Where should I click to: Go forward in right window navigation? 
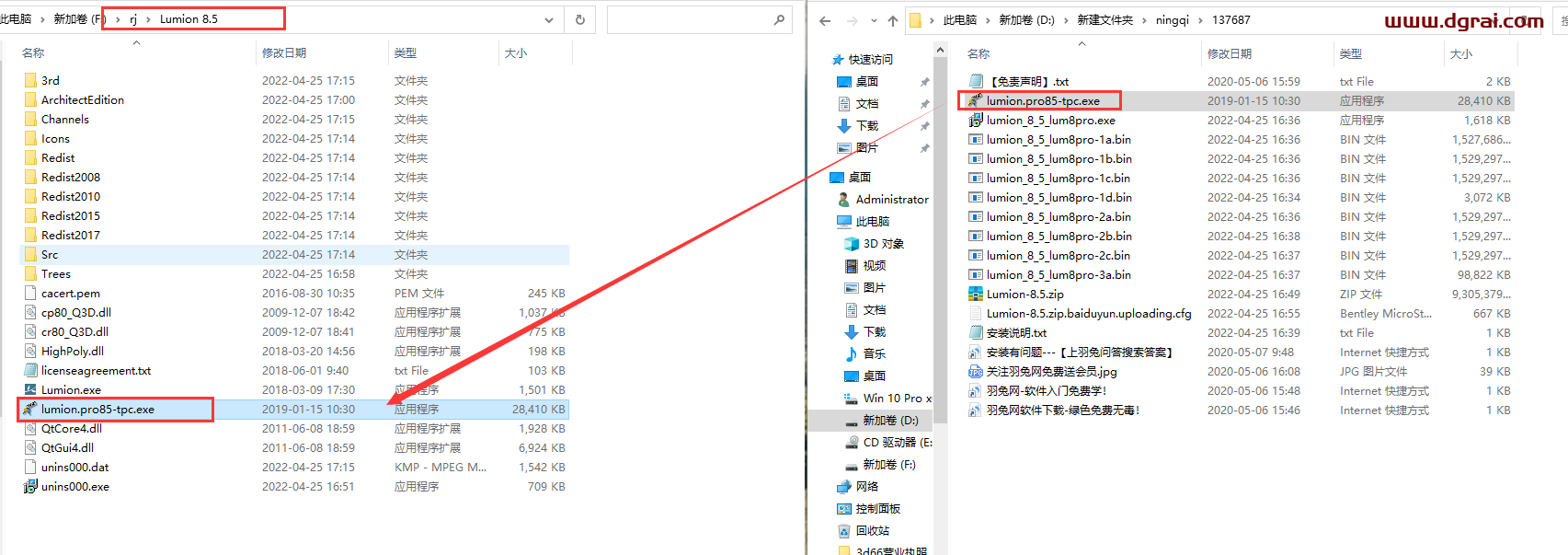(853, 20)
